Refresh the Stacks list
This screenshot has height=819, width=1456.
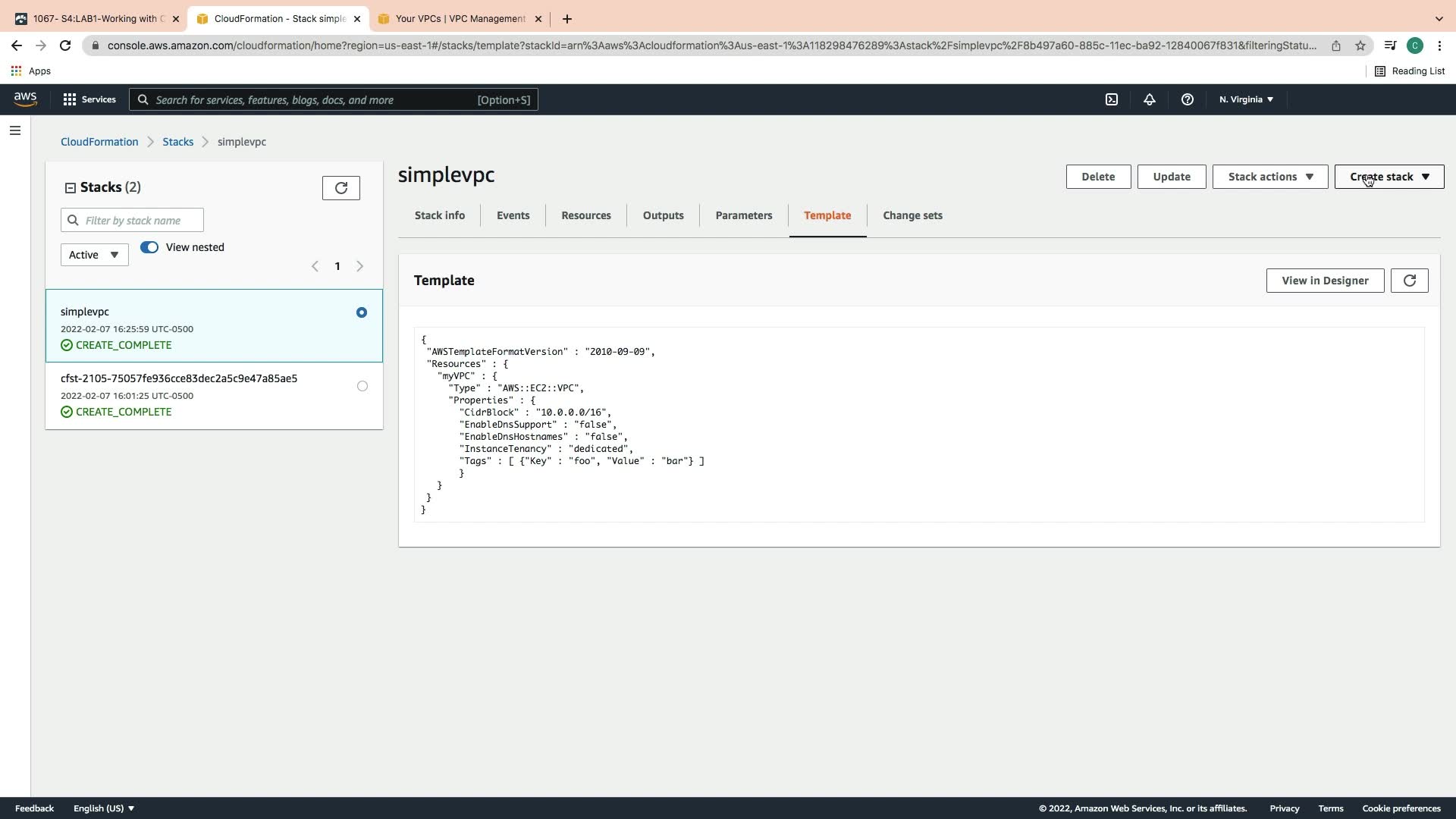[340, 188]
